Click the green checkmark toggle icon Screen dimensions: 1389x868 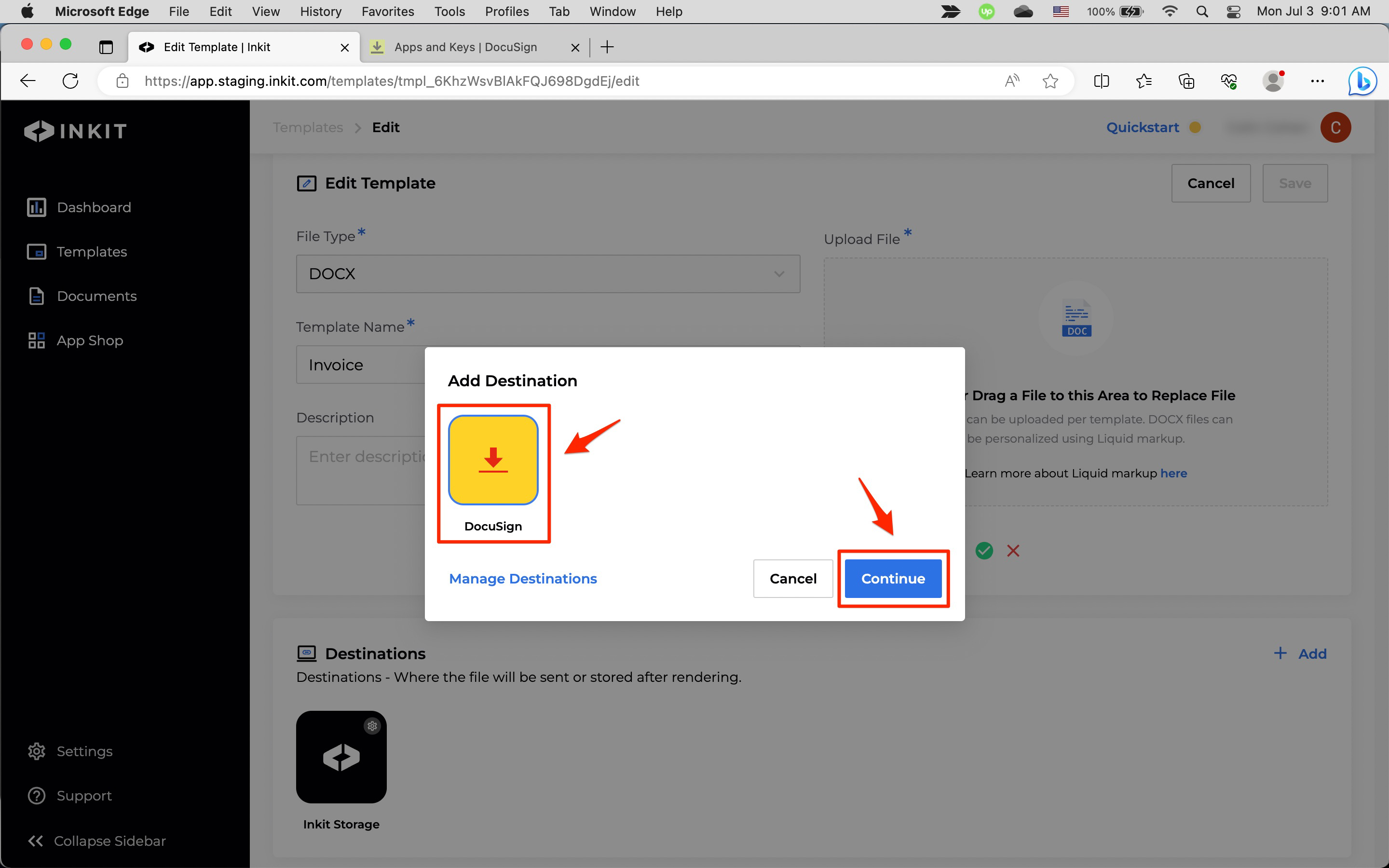(984, 550)
